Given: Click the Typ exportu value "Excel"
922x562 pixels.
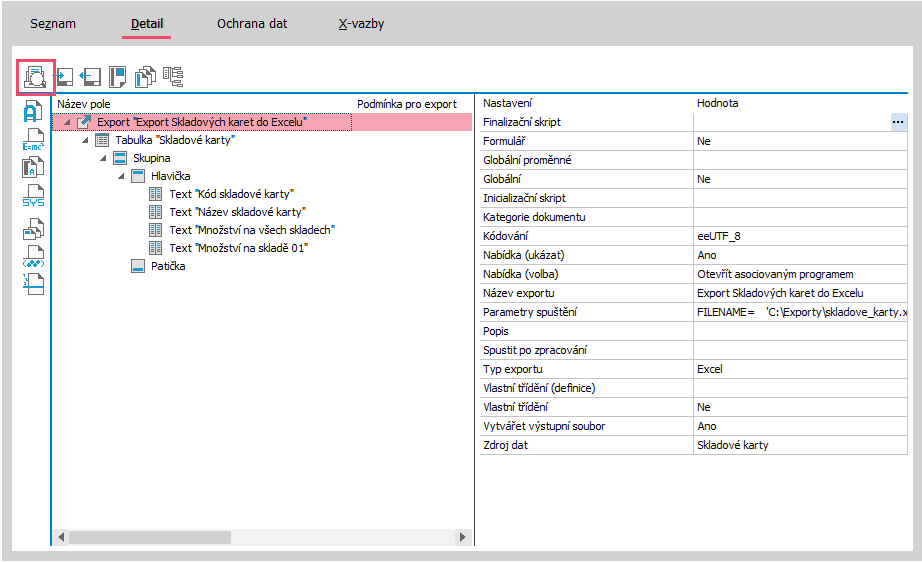Looking at the screenshot, I should 800,369.
